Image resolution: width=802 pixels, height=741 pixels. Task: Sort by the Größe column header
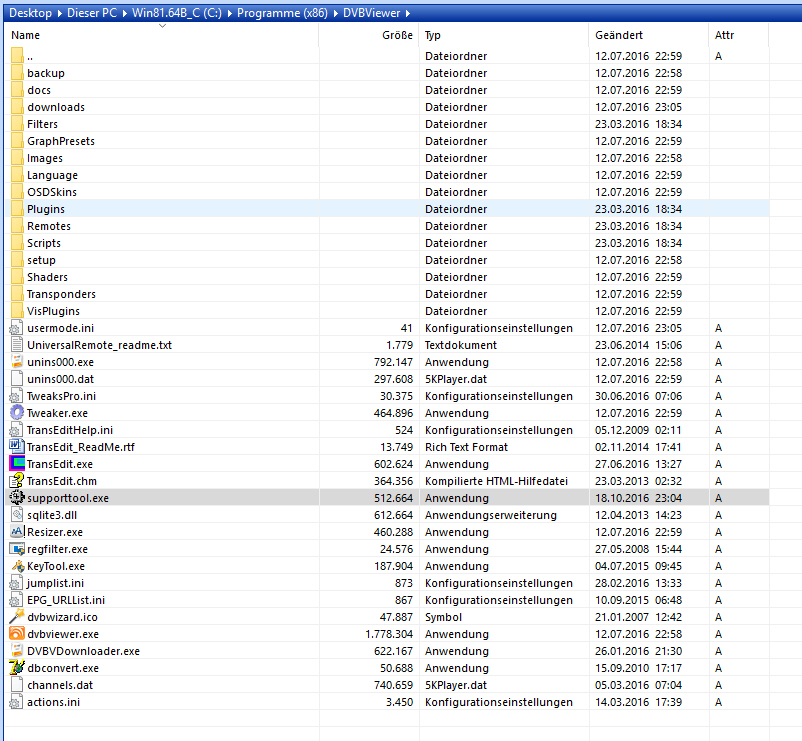(396, 35)
